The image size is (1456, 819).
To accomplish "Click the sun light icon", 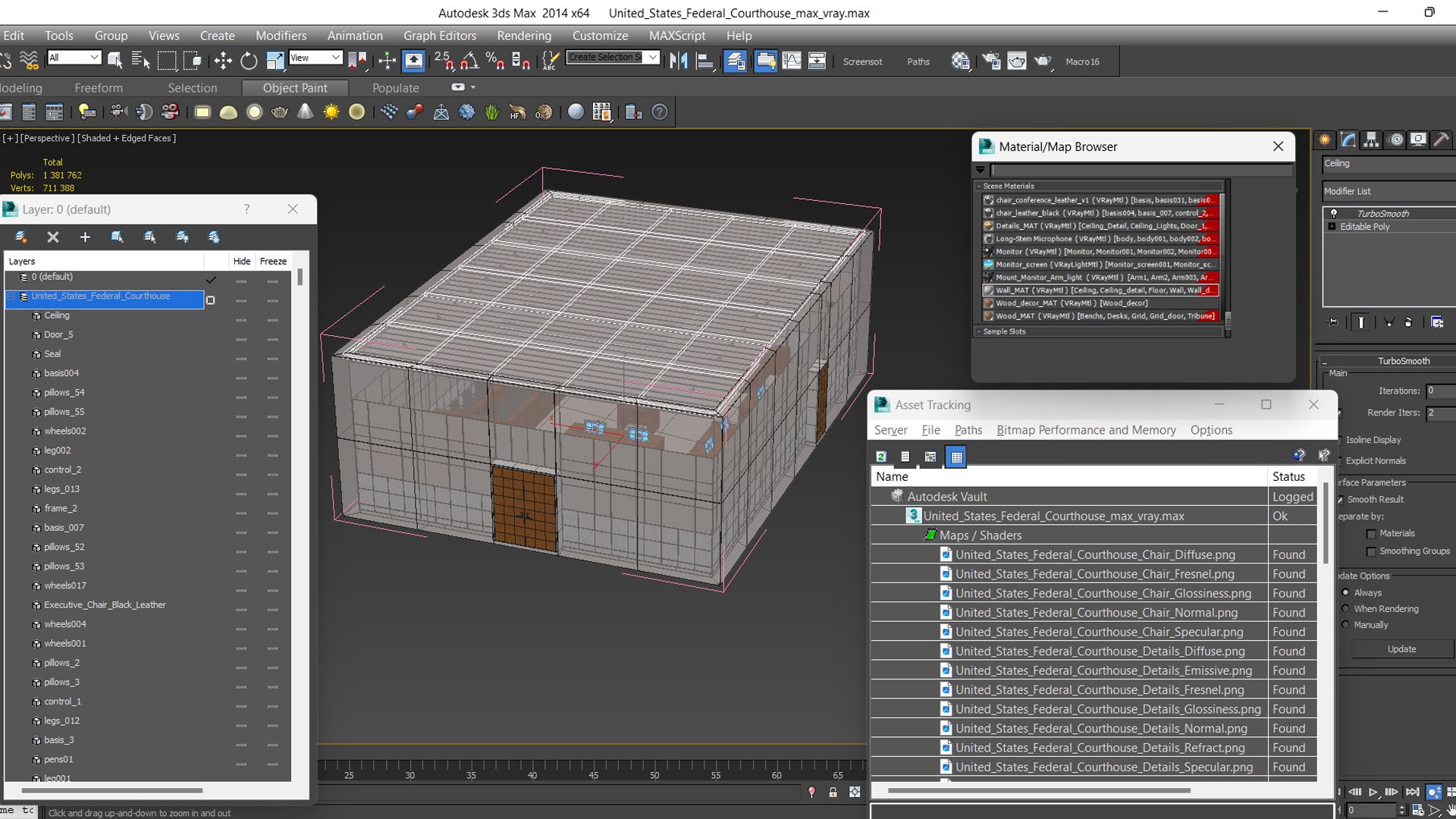I will click(x=331, y=112).
